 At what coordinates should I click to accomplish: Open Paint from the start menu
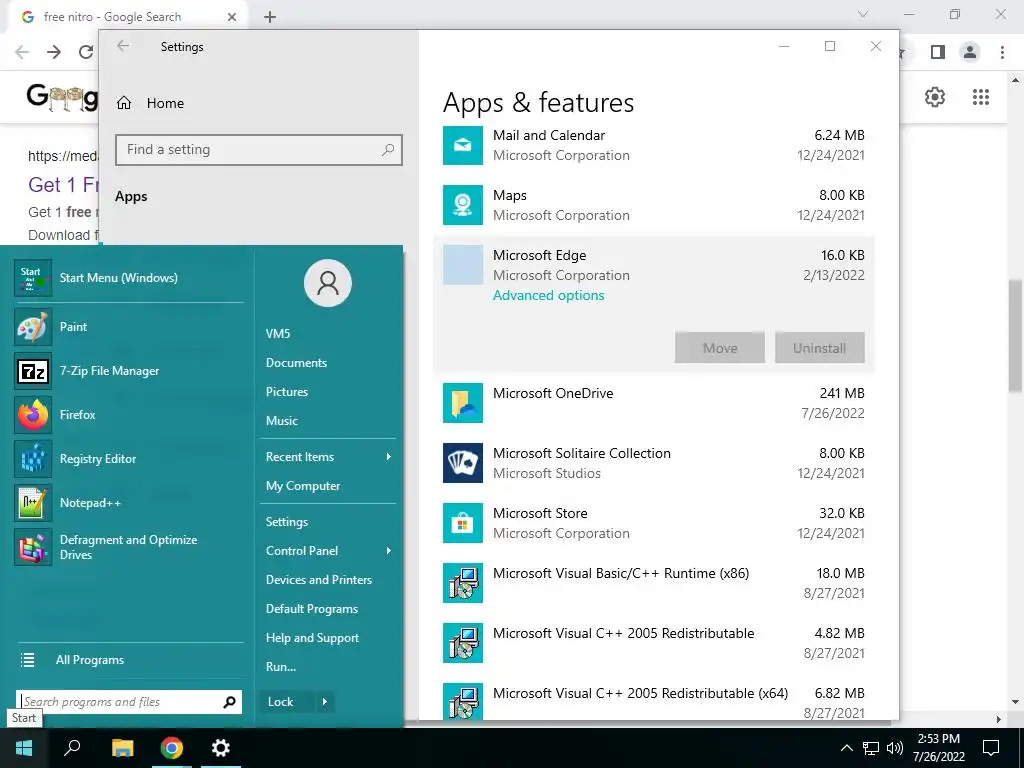tap(72, 327)
